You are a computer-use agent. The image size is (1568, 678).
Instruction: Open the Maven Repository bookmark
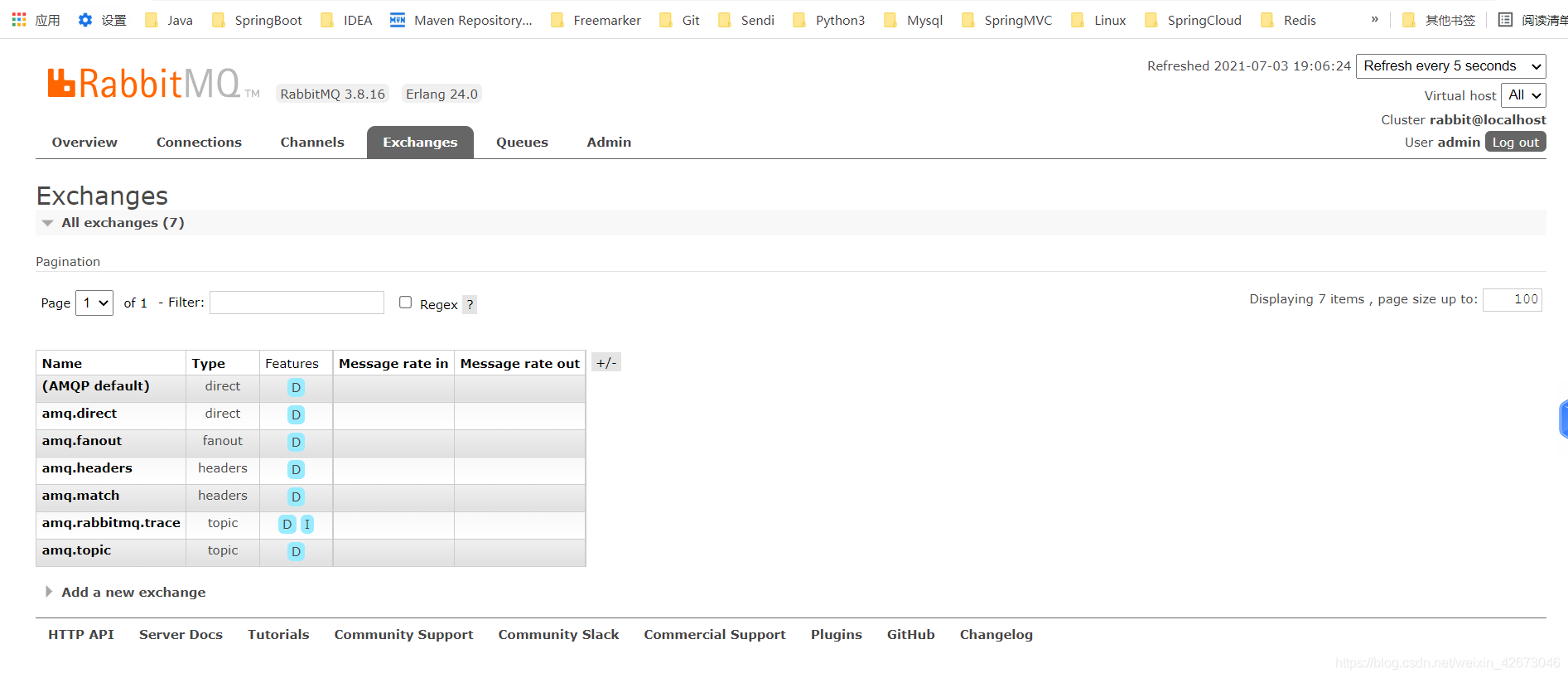pos(461,20)
